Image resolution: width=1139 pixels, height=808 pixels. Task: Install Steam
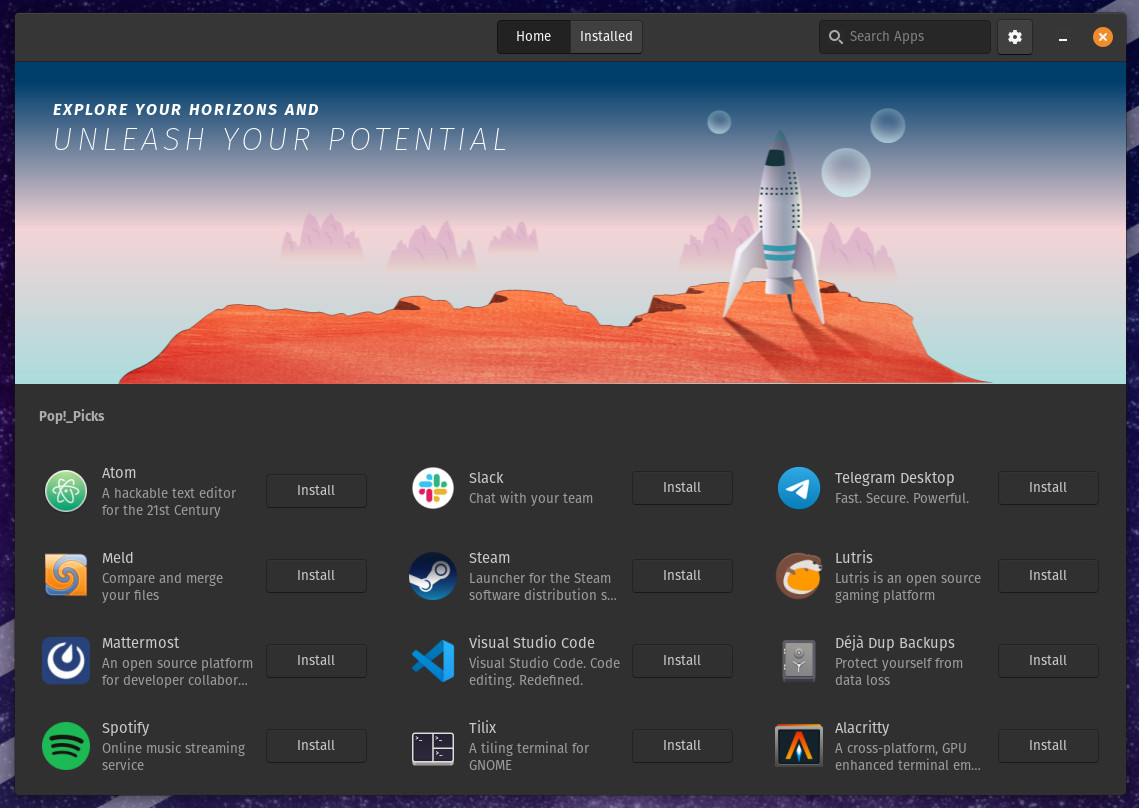tap(682, 575)
